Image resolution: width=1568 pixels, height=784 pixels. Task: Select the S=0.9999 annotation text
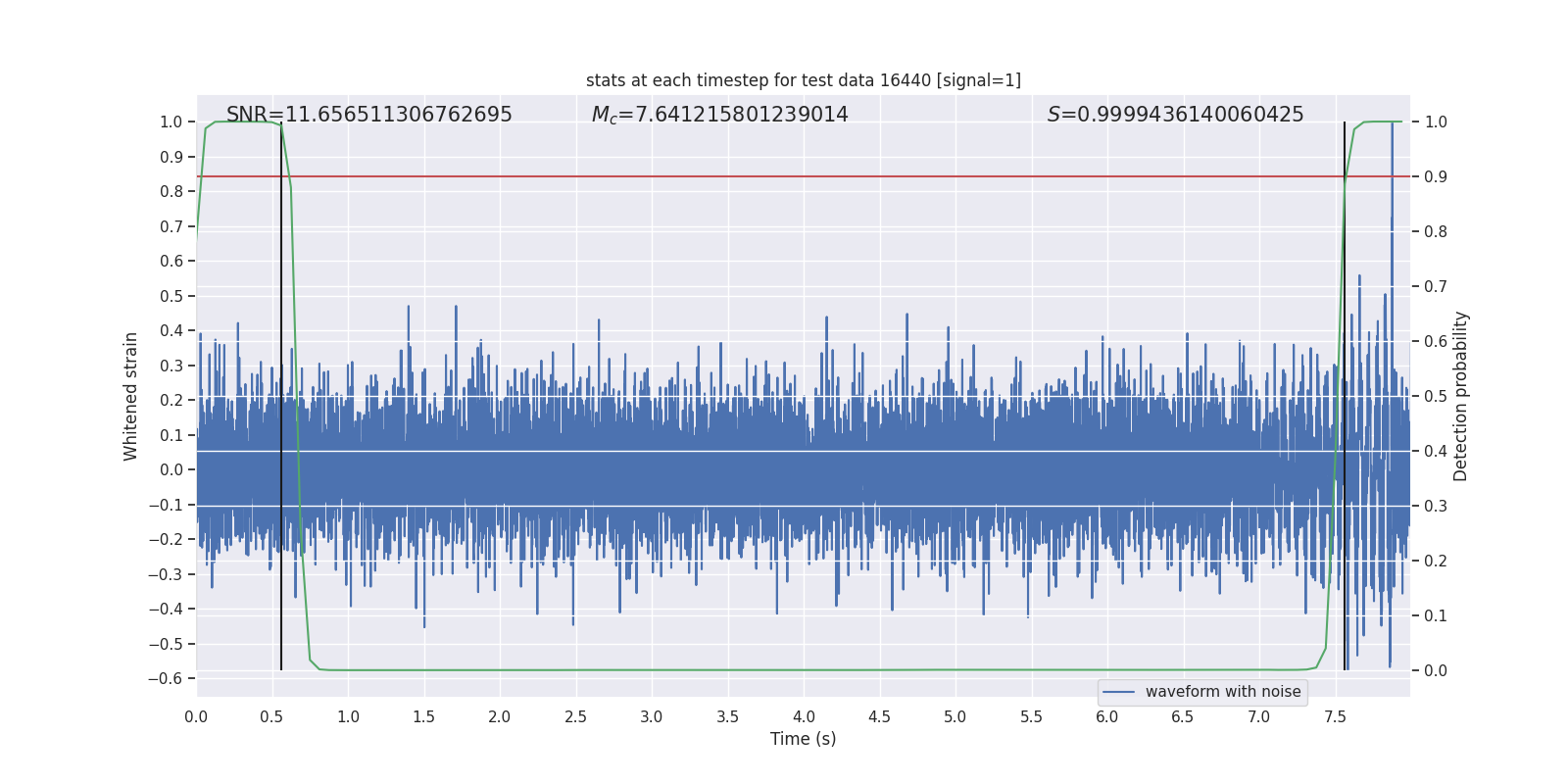[1175, 115]
